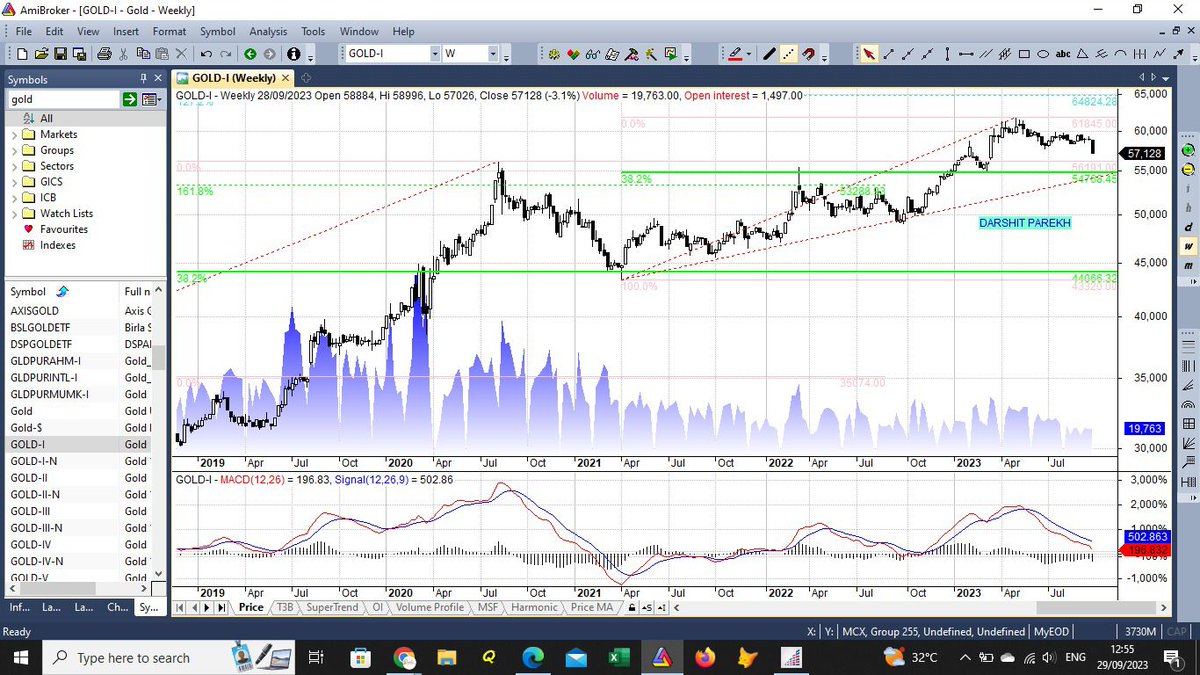Open the black Information icon
This screenshot has height=675, width=1200.
click(294, 54)
